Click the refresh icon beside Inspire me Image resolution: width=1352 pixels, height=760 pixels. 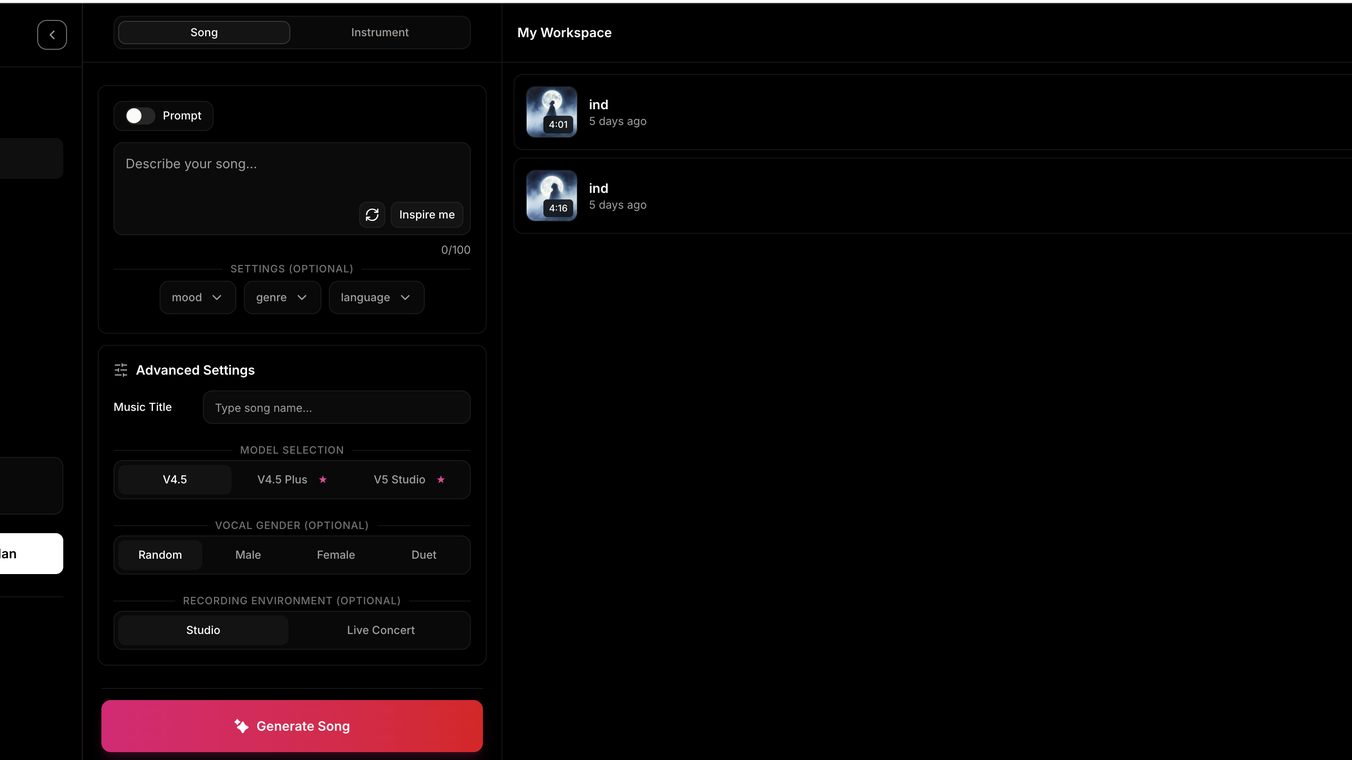pos(372,214)
